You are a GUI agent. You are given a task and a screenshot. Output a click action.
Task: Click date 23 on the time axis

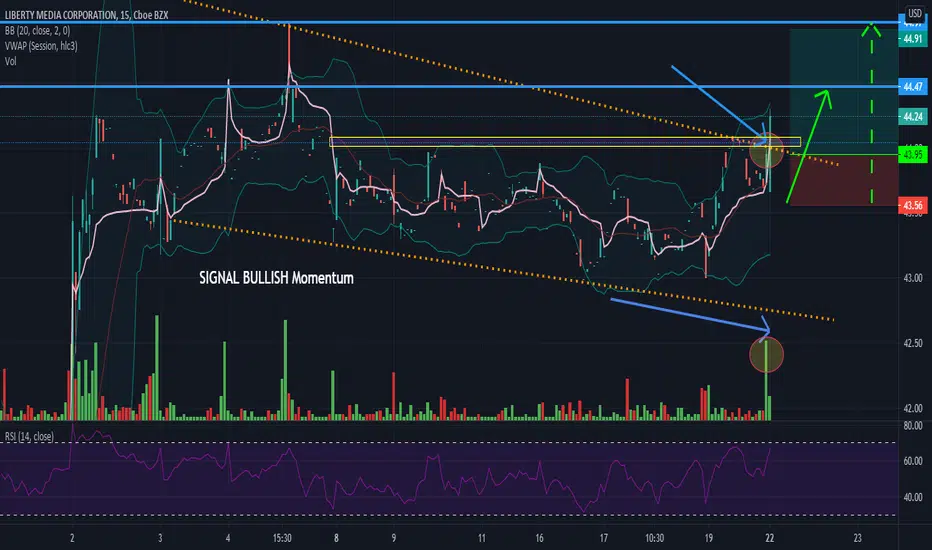pyautogui.click(x=857, y=538)
